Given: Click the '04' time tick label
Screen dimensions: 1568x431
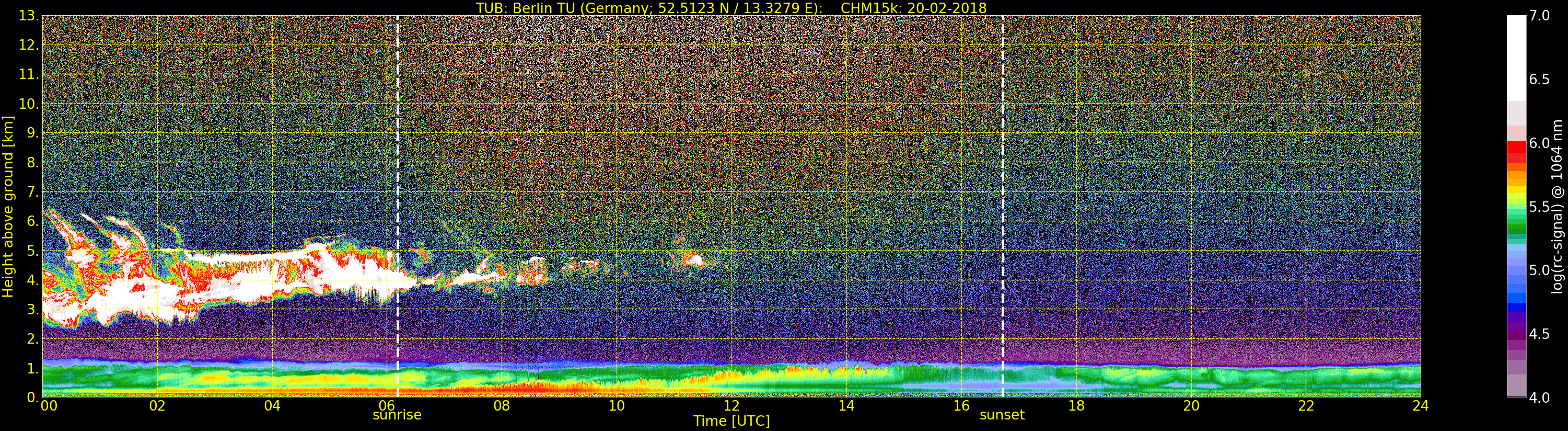Looking at the screenshot, I should click(272, 405).
